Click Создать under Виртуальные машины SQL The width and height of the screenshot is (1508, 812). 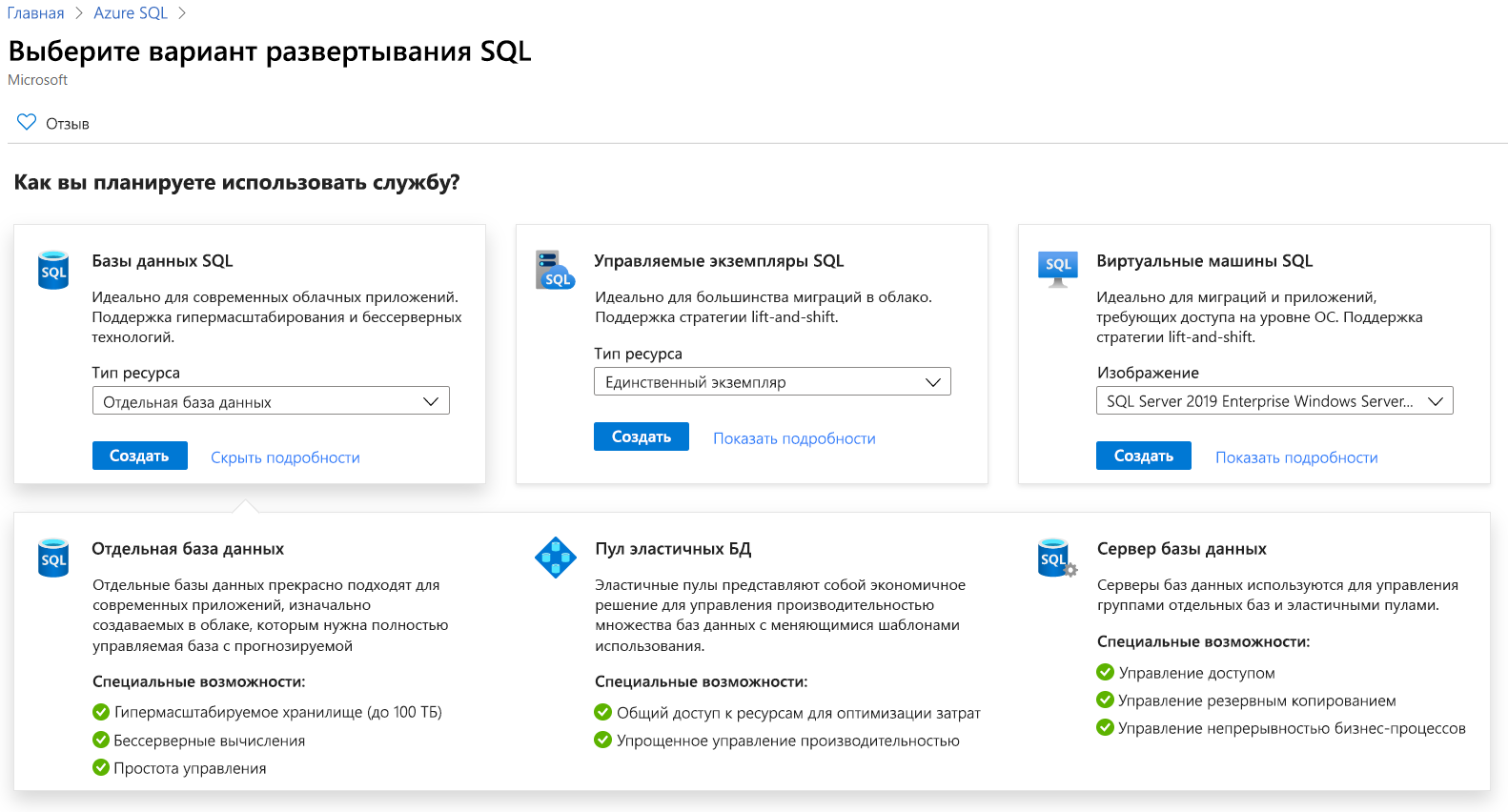point(1144,456)
